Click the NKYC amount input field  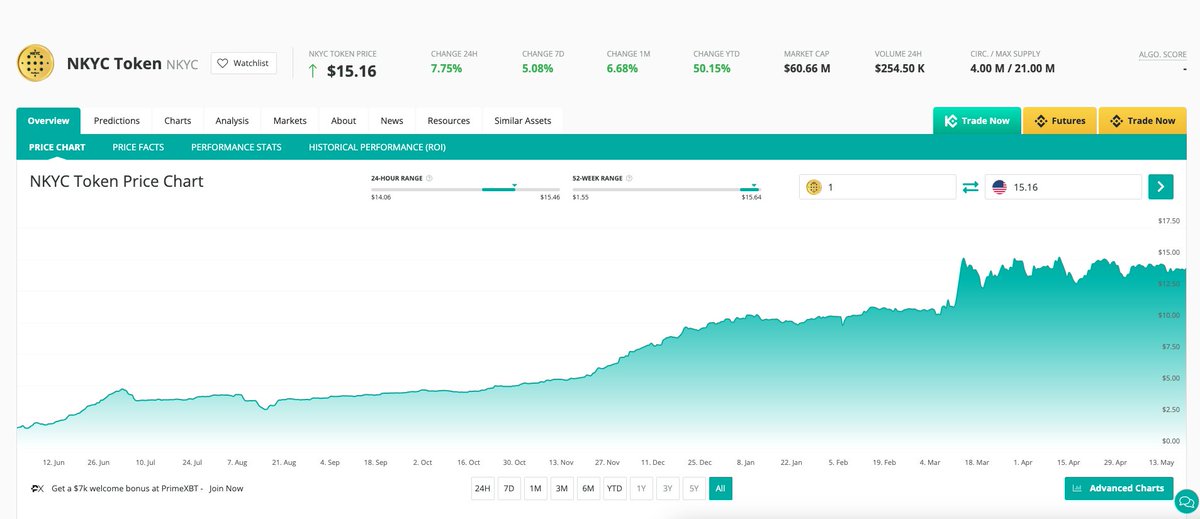[x=878, y=187]
